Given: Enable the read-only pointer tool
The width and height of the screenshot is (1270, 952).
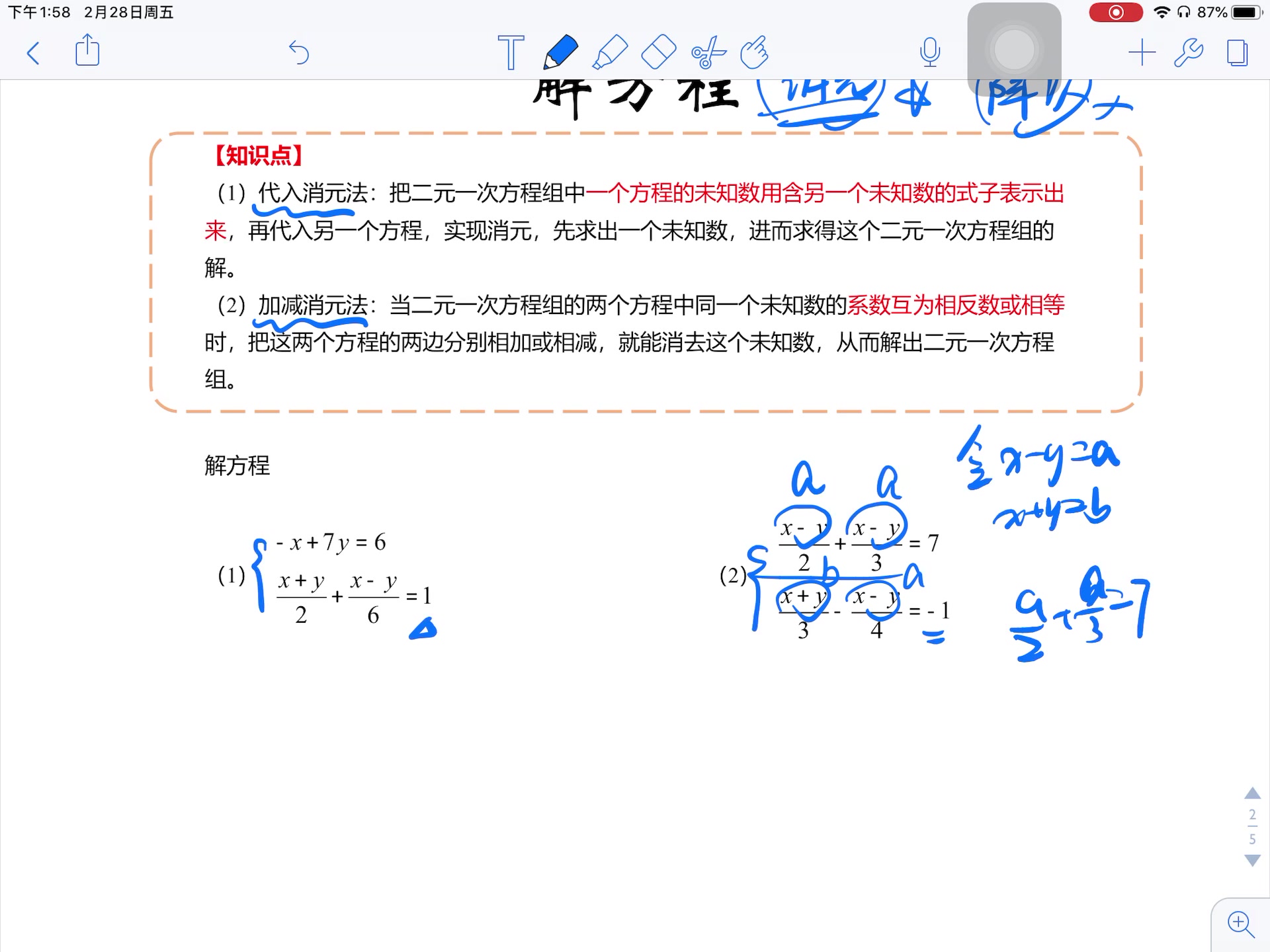Looking at the screenshot, I should (753, 53).
